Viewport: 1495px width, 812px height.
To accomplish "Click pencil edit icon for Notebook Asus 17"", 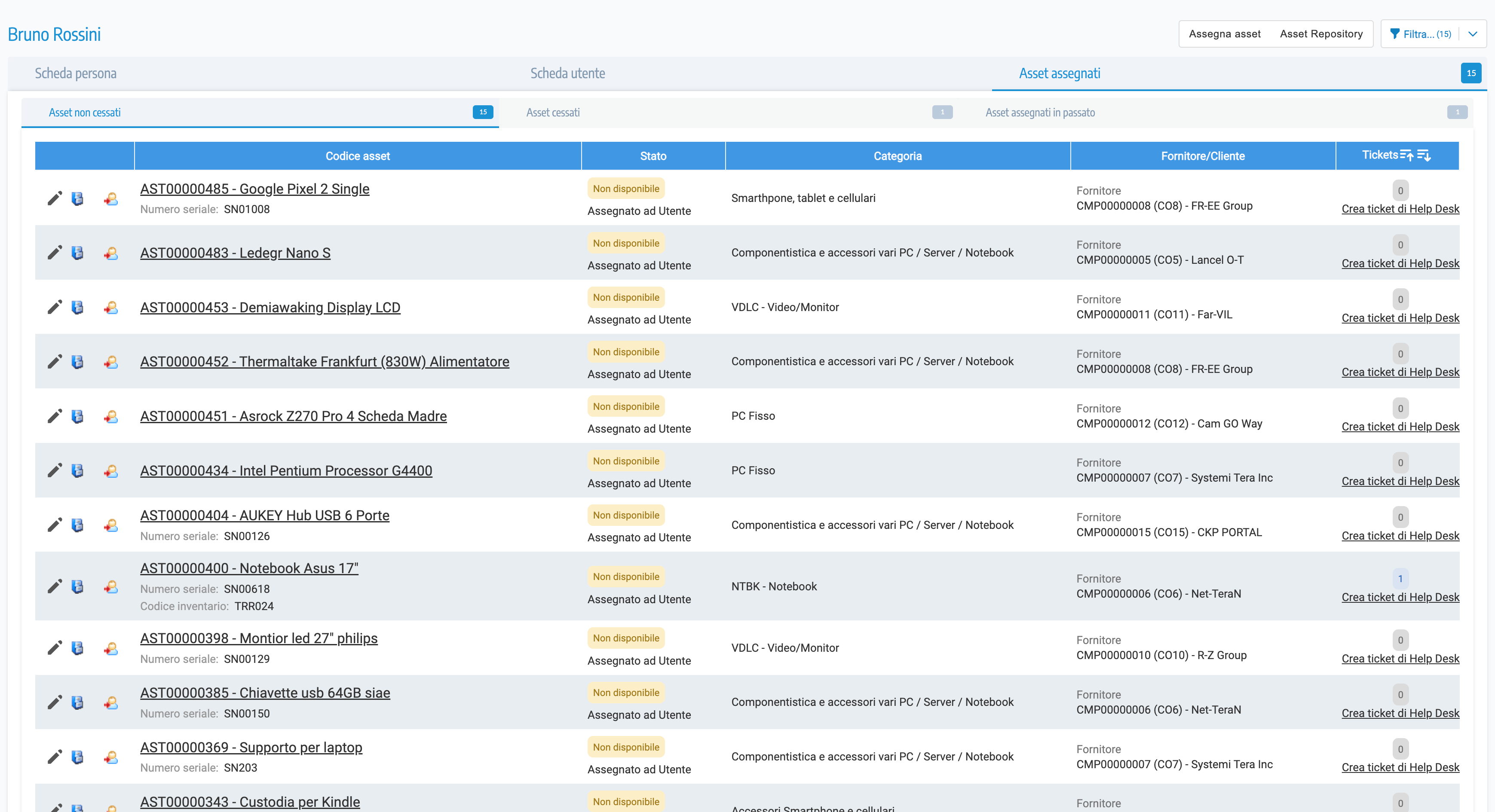I will click(x=55, y=586).
